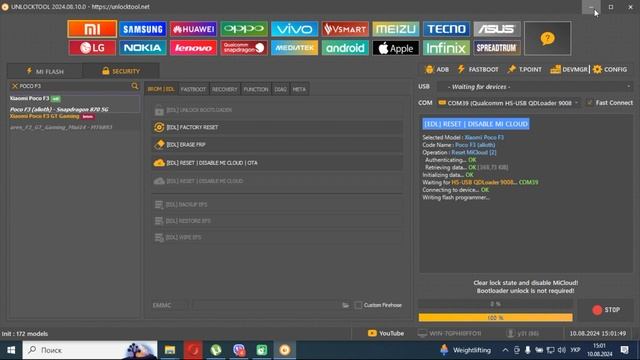Select the Vsmart brand logo
Image resolution: width=640 pixels, height=360 pixels.
[345, 29]
